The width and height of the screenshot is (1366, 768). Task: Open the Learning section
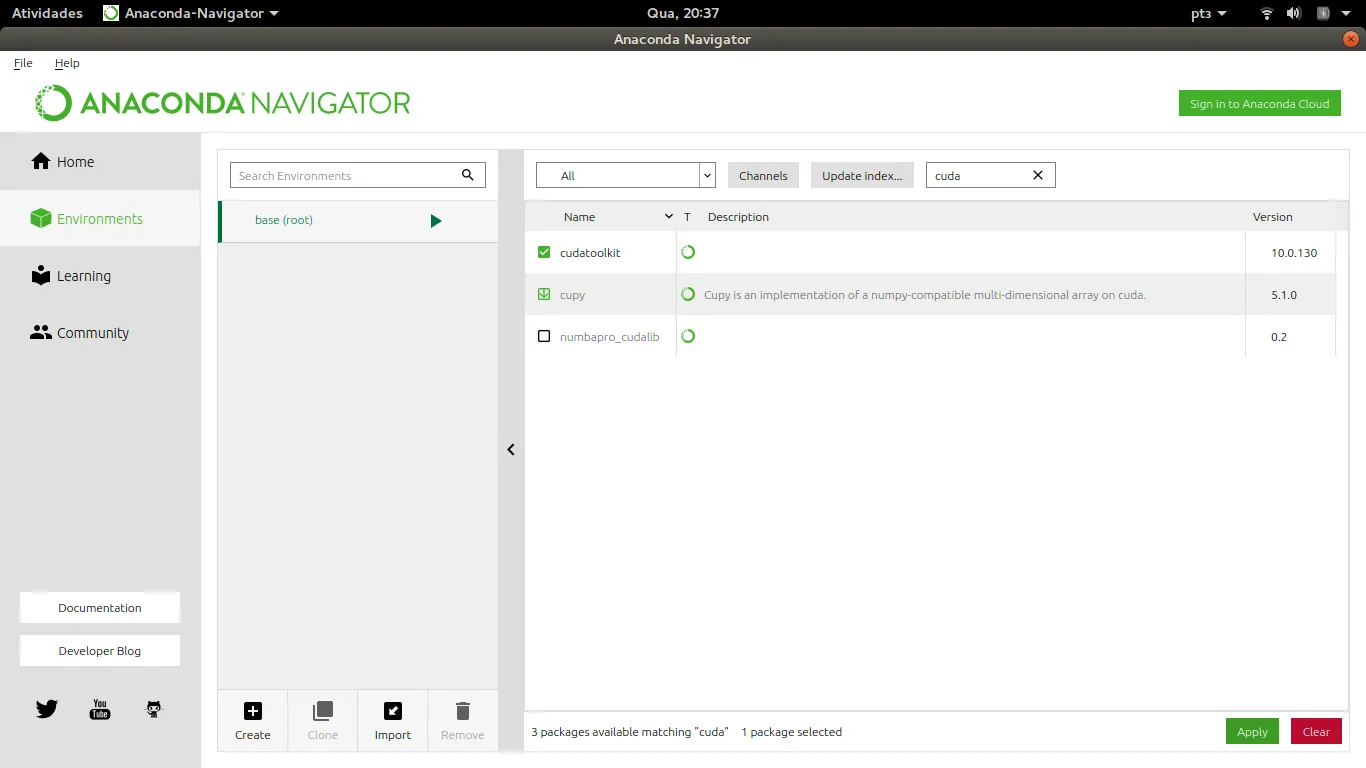[x=100, y=276]
